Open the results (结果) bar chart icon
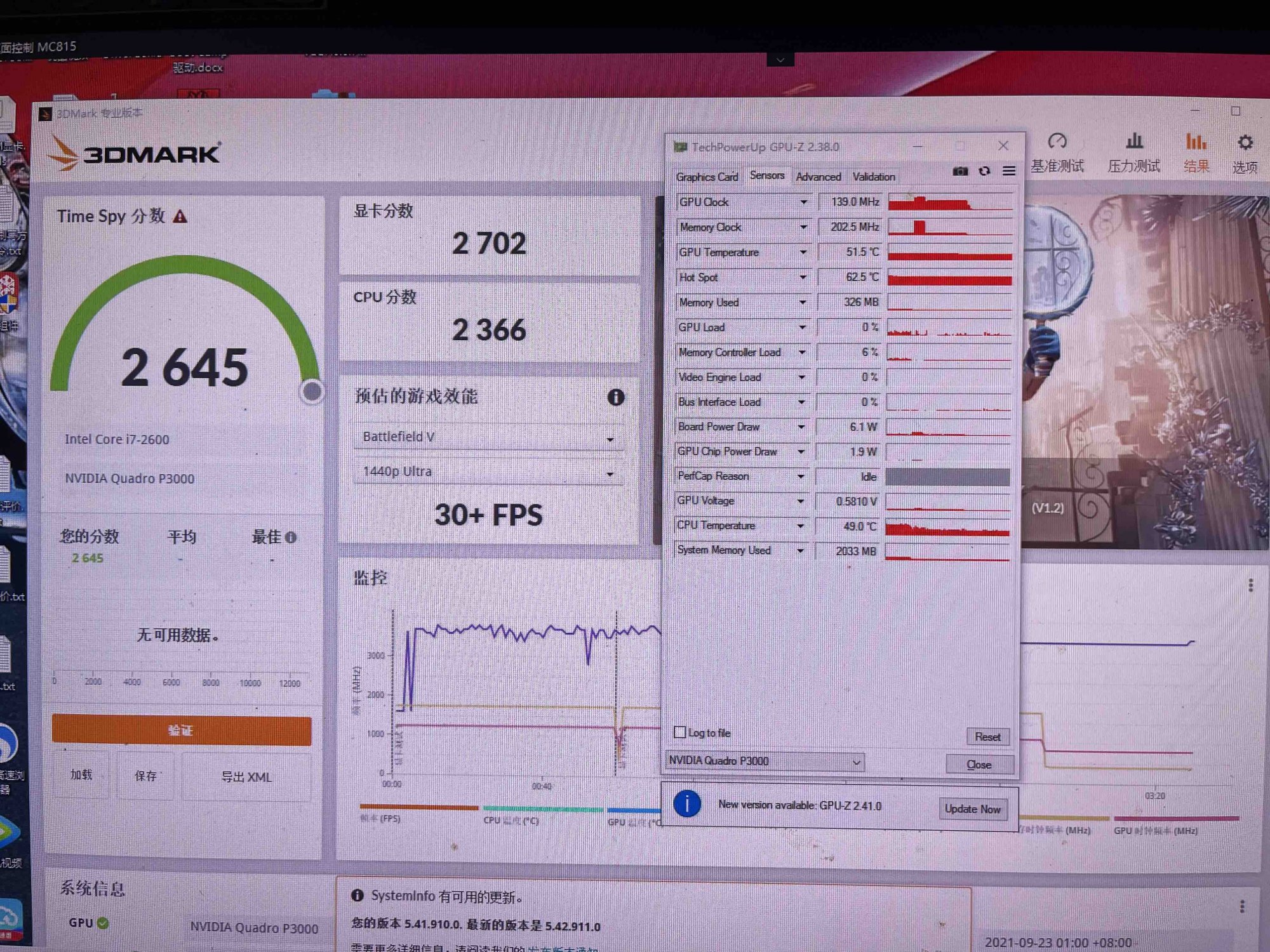This screenshot has height=952, width=1270. point(1196,142)
